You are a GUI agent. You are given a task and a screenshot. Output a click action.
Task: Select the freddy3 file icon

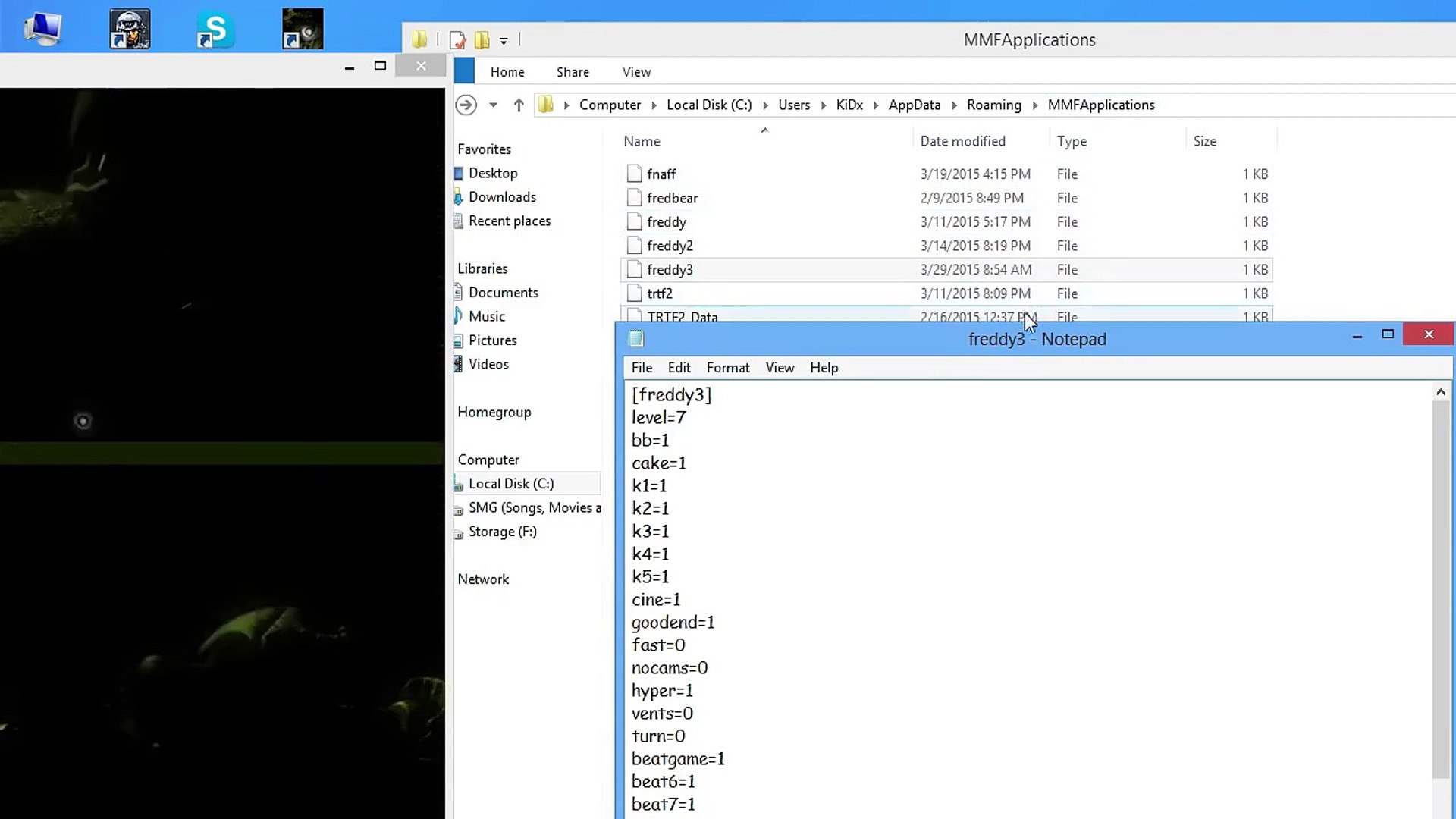pos(635,270)
